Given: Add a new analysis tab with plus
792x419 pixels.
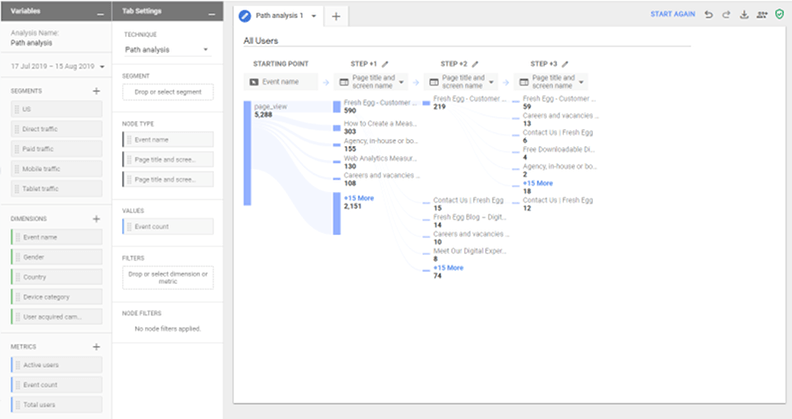Looking at the screenshot, I should pos(336,16).
